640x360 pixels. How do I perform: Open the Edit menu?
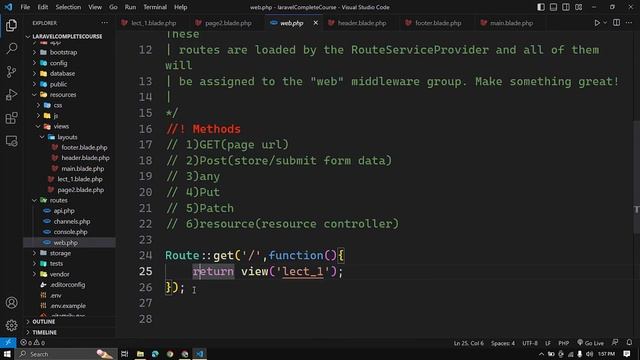(x=42, y=7)
